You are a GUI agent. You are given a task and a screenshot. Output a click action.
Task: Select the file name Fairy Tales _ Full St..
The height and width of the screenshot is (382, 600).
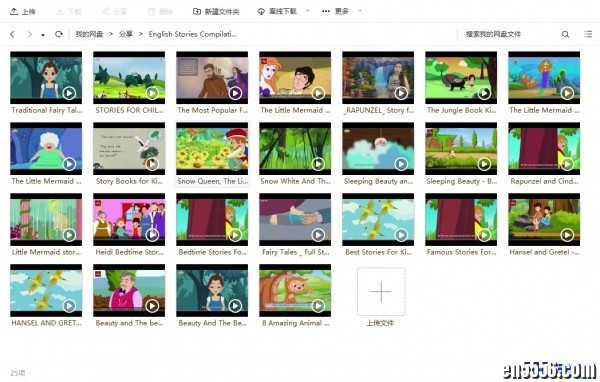[x=295, y=252]
